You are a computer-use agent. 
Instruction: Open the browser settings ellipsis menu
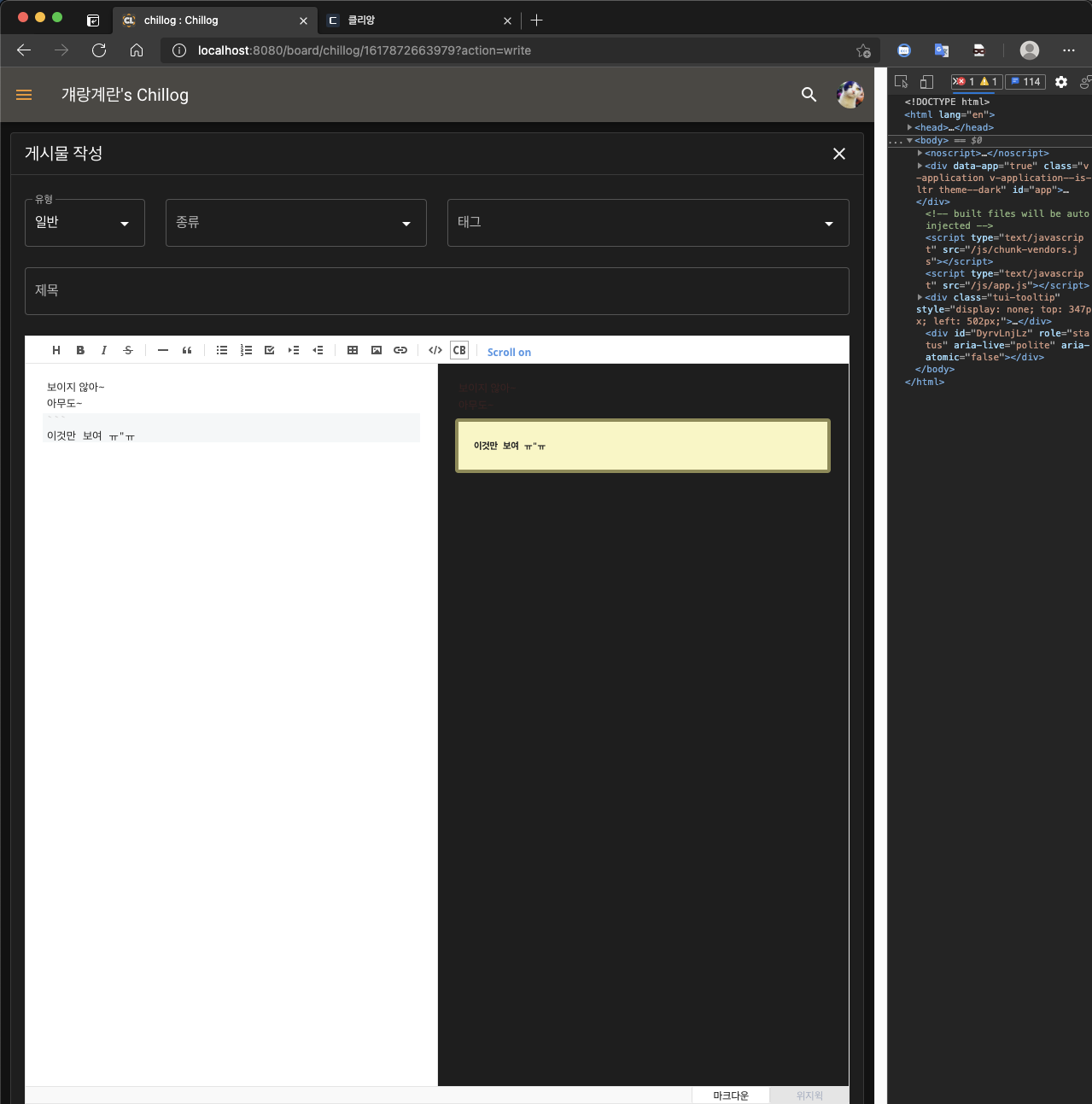pos(1069,50)
